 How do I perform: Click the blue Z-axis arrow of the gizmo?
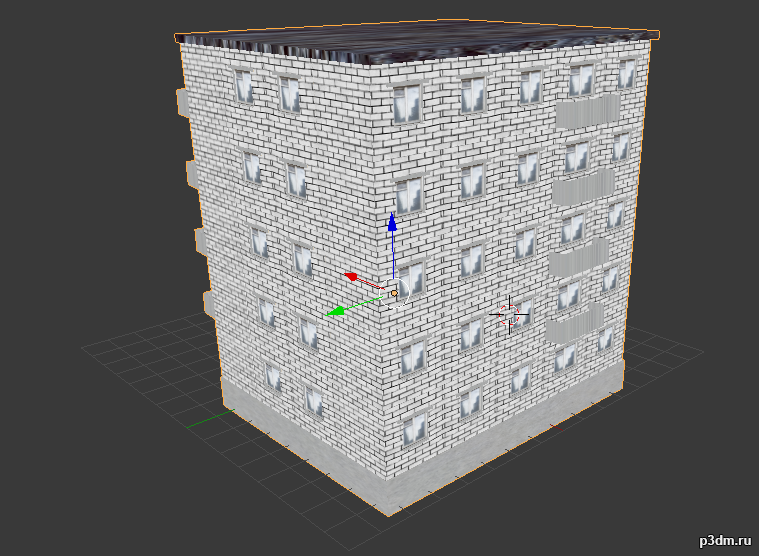pyautogui.click(x=393, y=223)
